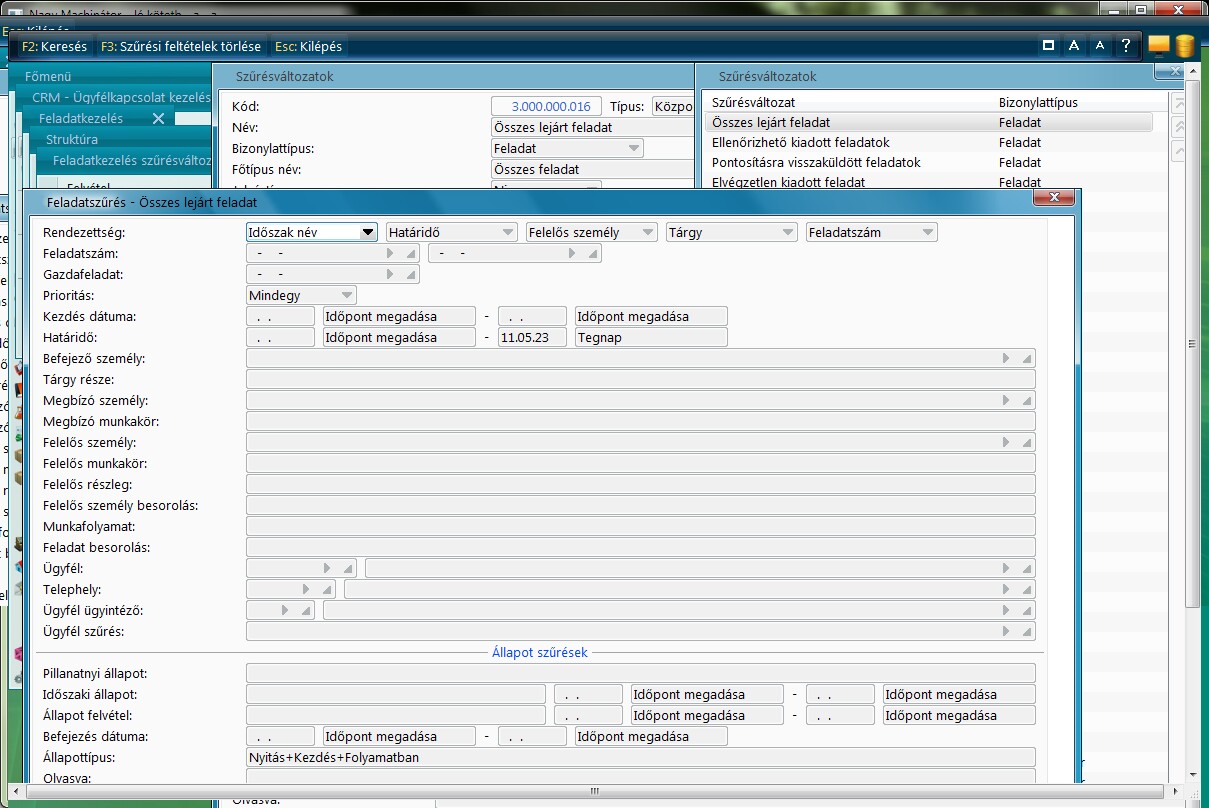Click the Tárgy része input field
The height and width of the screenshot is (808, 1209).
coord(640,379)
